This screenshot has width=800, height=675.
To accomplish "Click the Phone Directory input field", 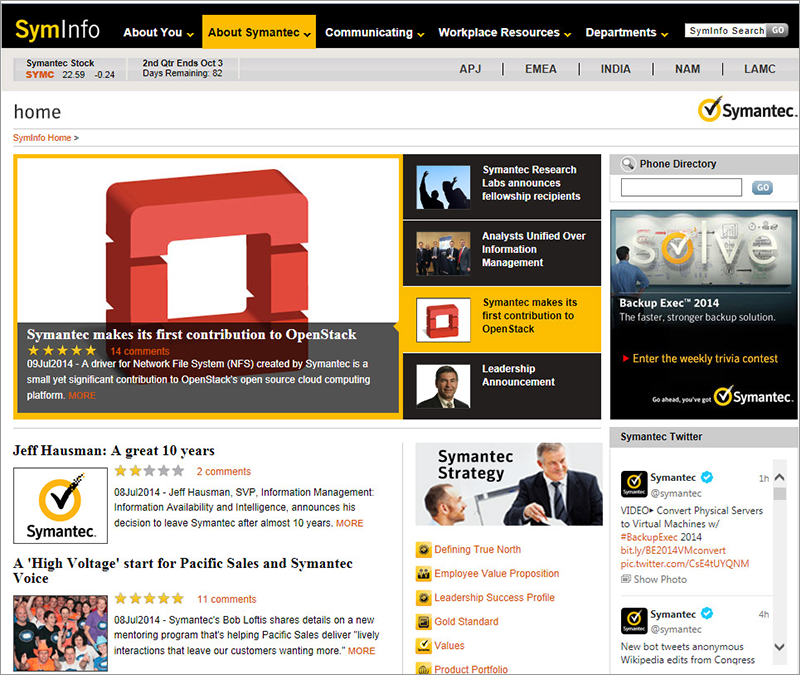I will pos(681,187).
